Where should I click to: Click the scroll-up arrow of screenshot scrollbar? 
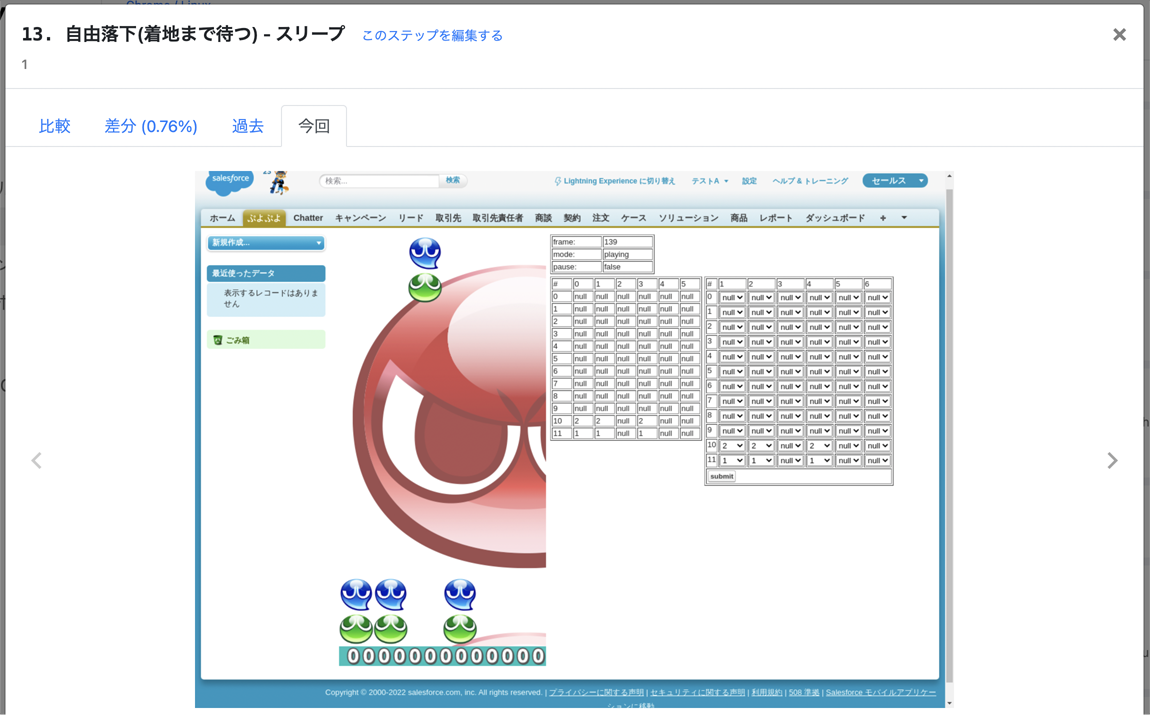click(x=949, y=176)
